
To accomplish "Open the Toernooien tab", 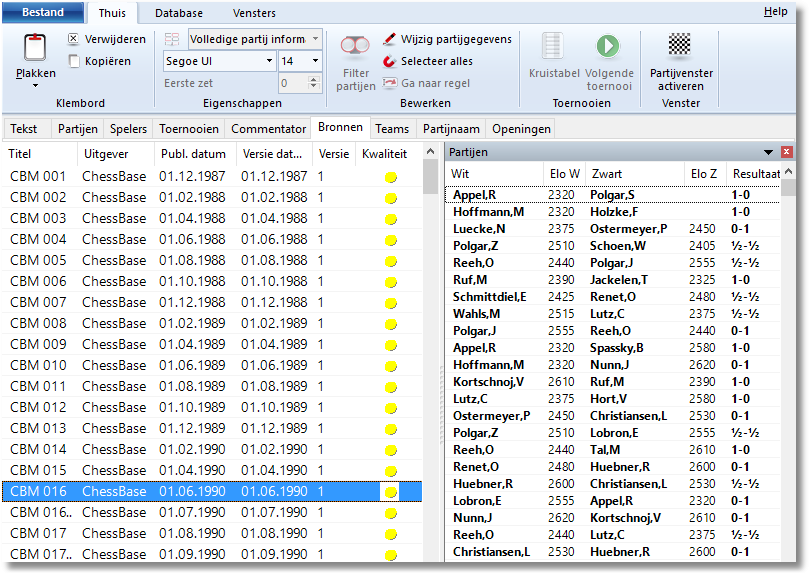I will (x=189, y=129).
